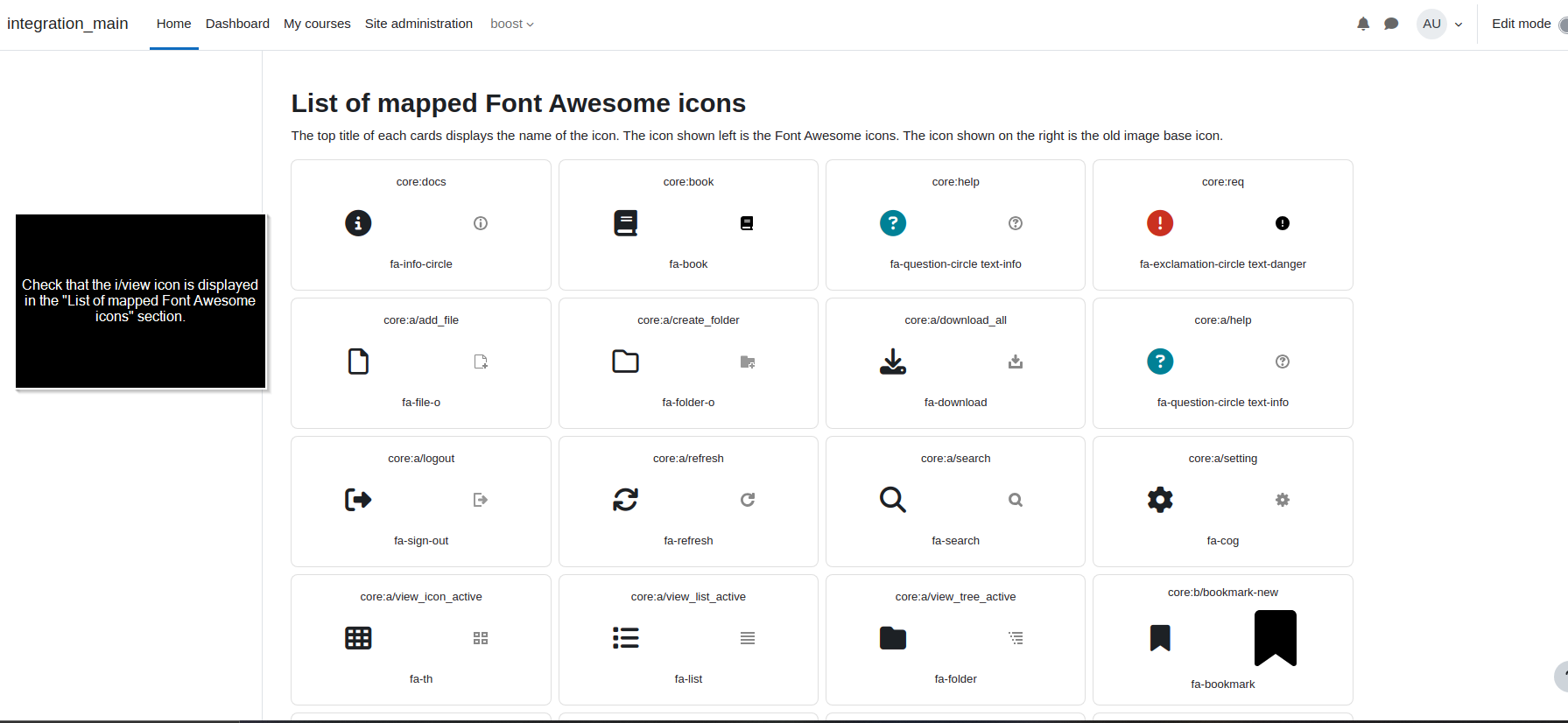Click the fa-folder icon in view_tree_active card
This screenshot has width=1568, height=723.
pyautogui.click(x=893, y=638)
